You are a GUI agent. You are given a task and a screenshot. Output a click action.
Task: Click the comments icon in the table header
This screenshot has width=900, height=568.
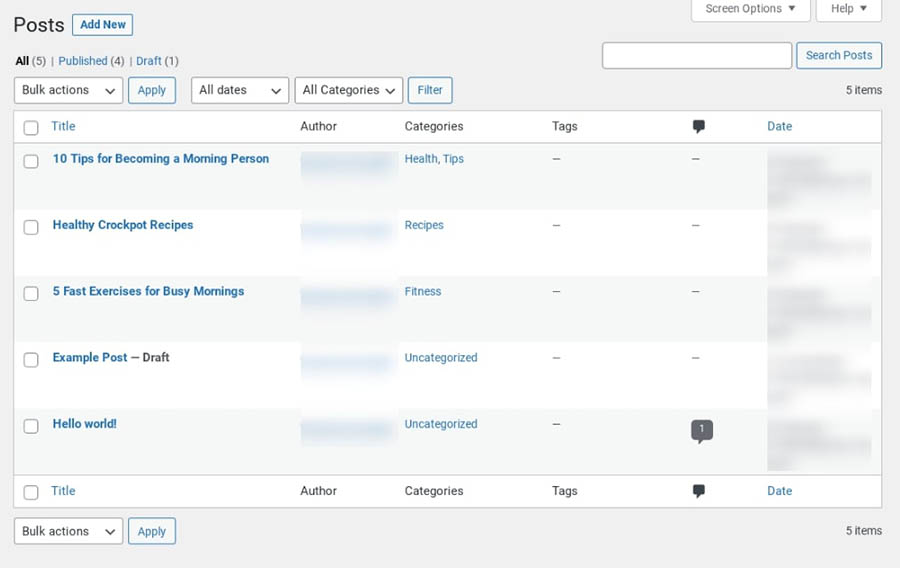(698, 127)
